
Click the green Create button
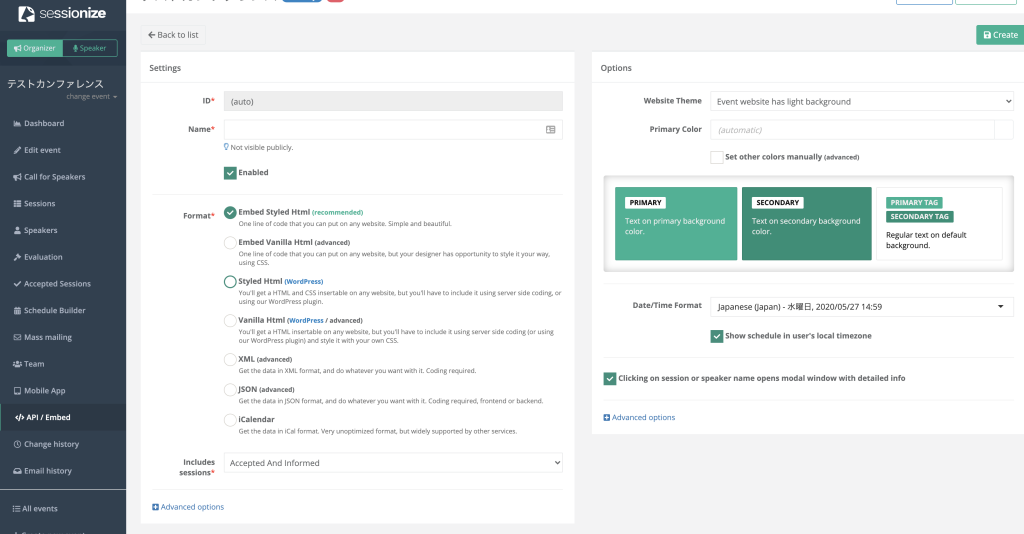pos(999,35)
